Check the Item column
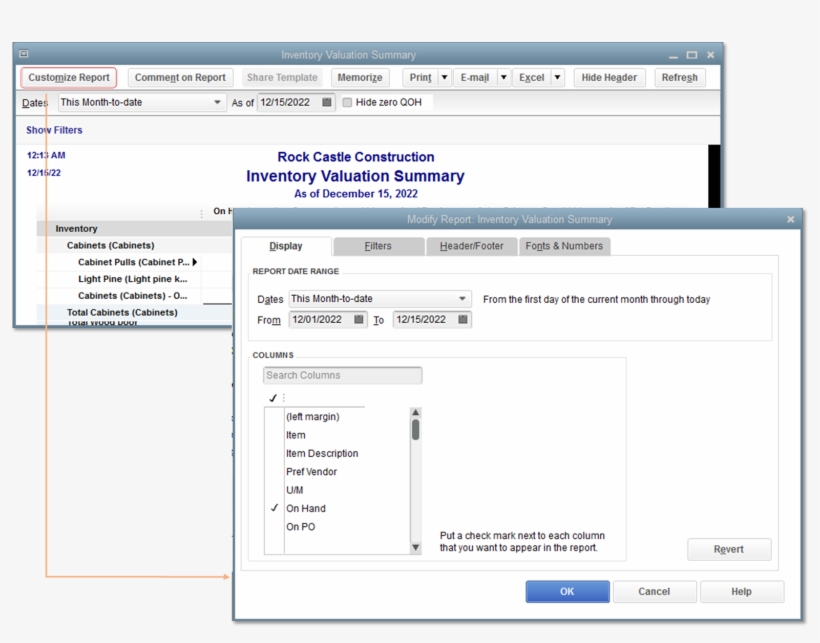This screenshot has height=643, width=820. coord(274,435)
